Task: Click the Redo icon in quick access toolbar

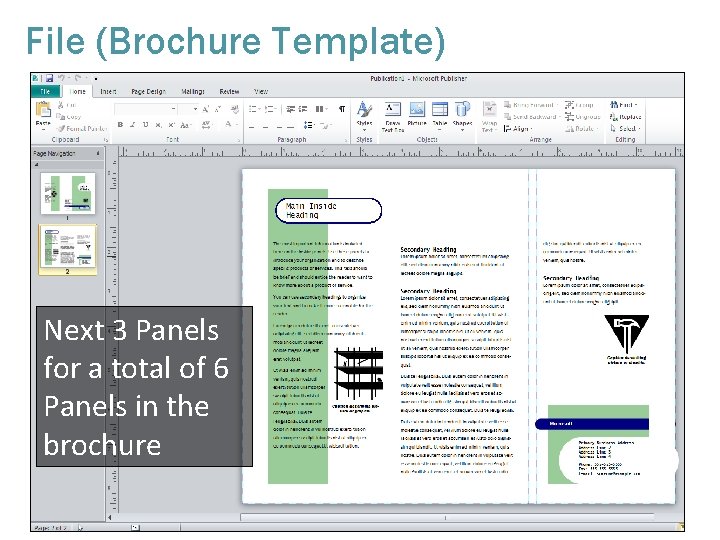Action: coord(78,79)
